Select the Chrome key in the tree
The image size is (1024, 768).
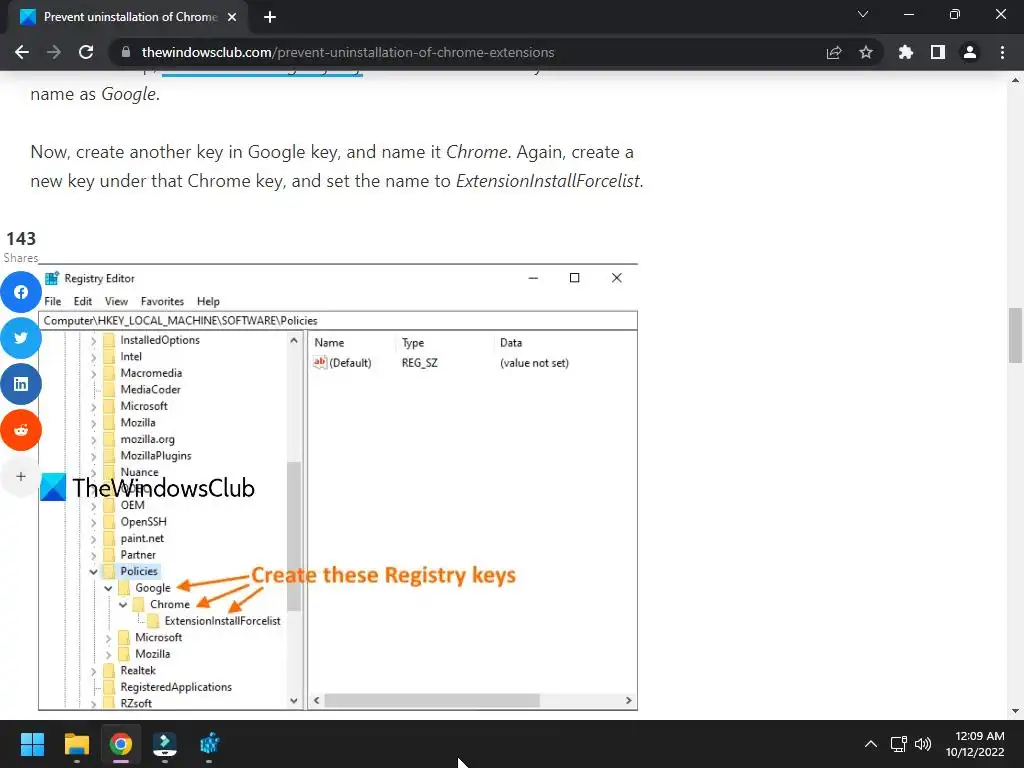(170, 605)
